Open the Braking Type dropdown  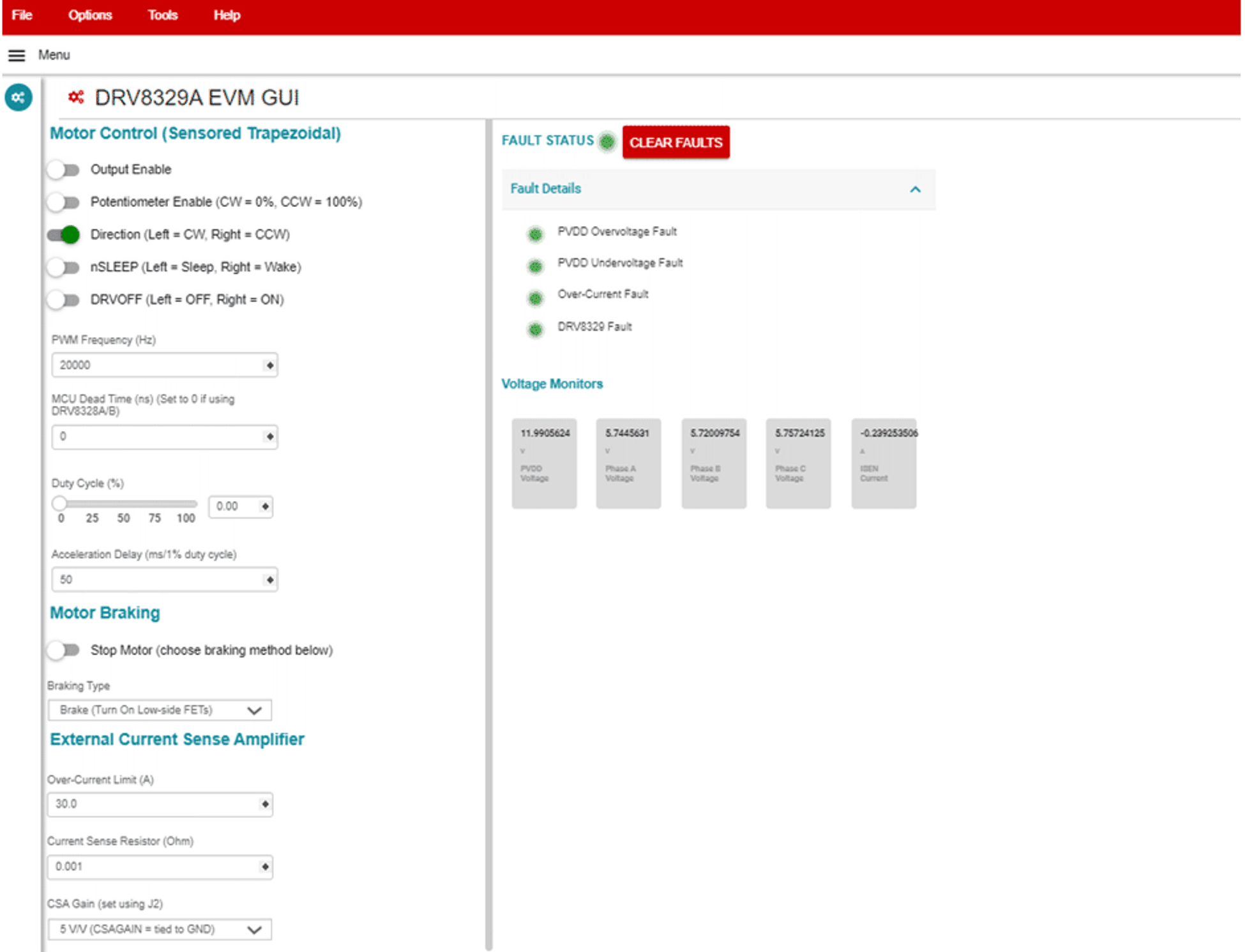pos(160,710)
